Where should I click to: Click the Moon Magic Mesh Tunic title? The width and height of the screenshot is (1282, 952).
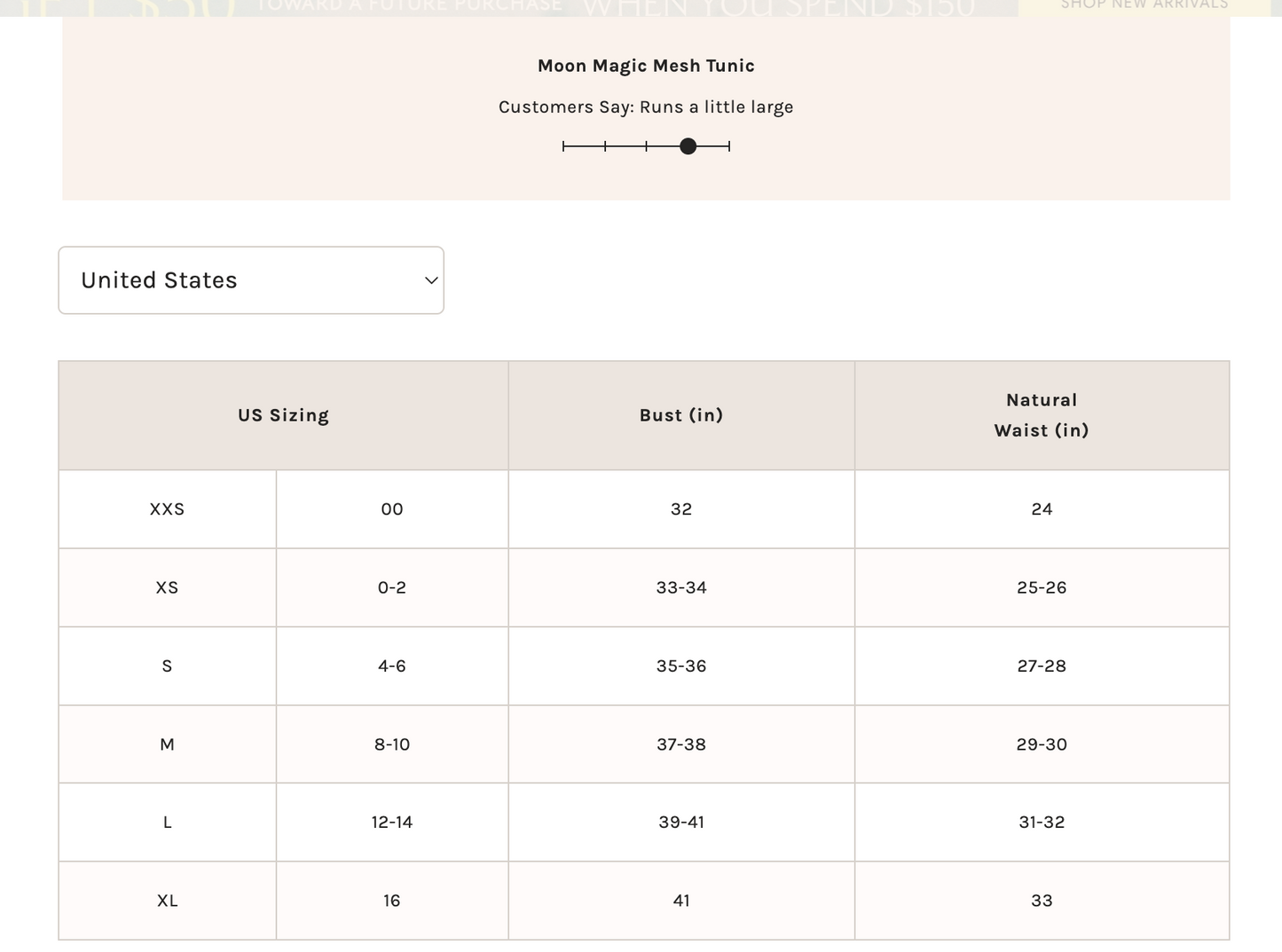click(x=646, y=66)
